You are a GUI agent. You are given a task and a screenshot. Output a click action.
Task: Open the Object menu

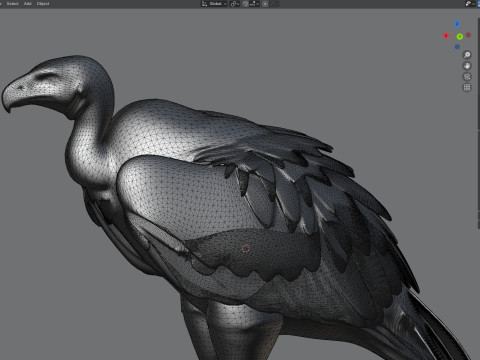tap(43, 4)
